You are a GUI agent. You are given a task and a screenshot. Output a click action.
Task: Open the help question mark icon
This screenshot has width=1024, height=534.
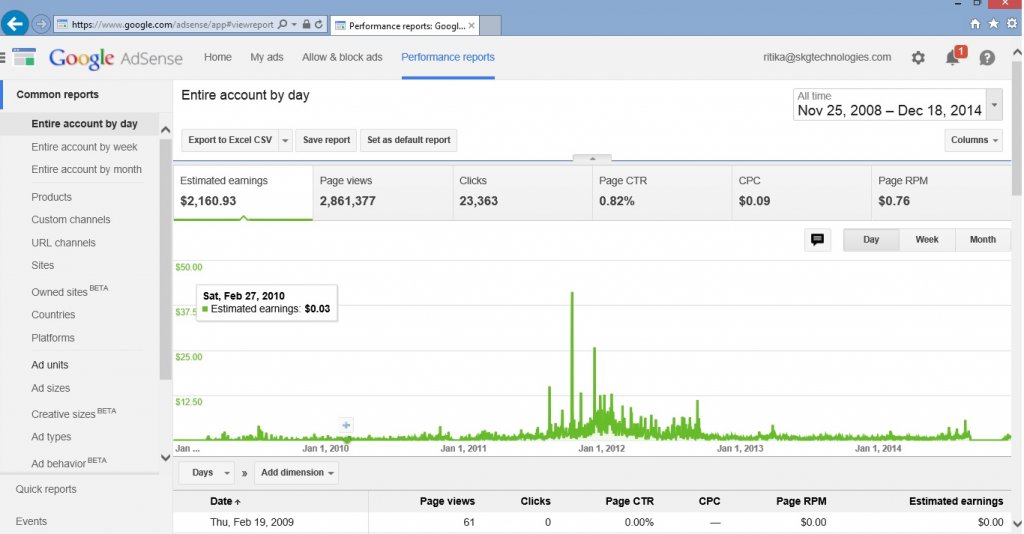pos(987,57)
